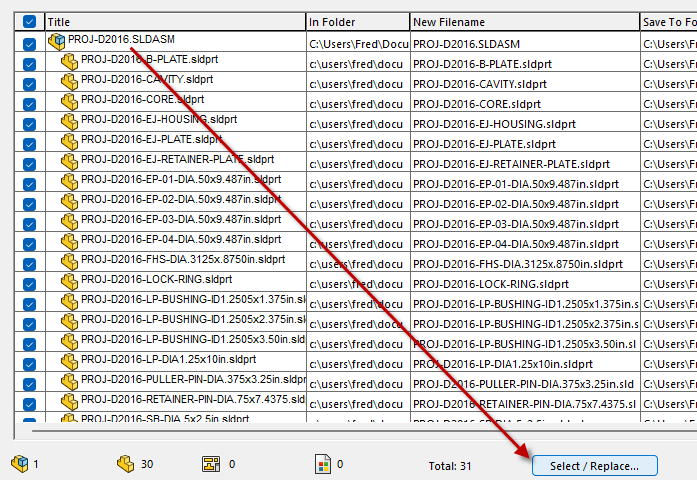Sort by the Title column header

[170, 21]
